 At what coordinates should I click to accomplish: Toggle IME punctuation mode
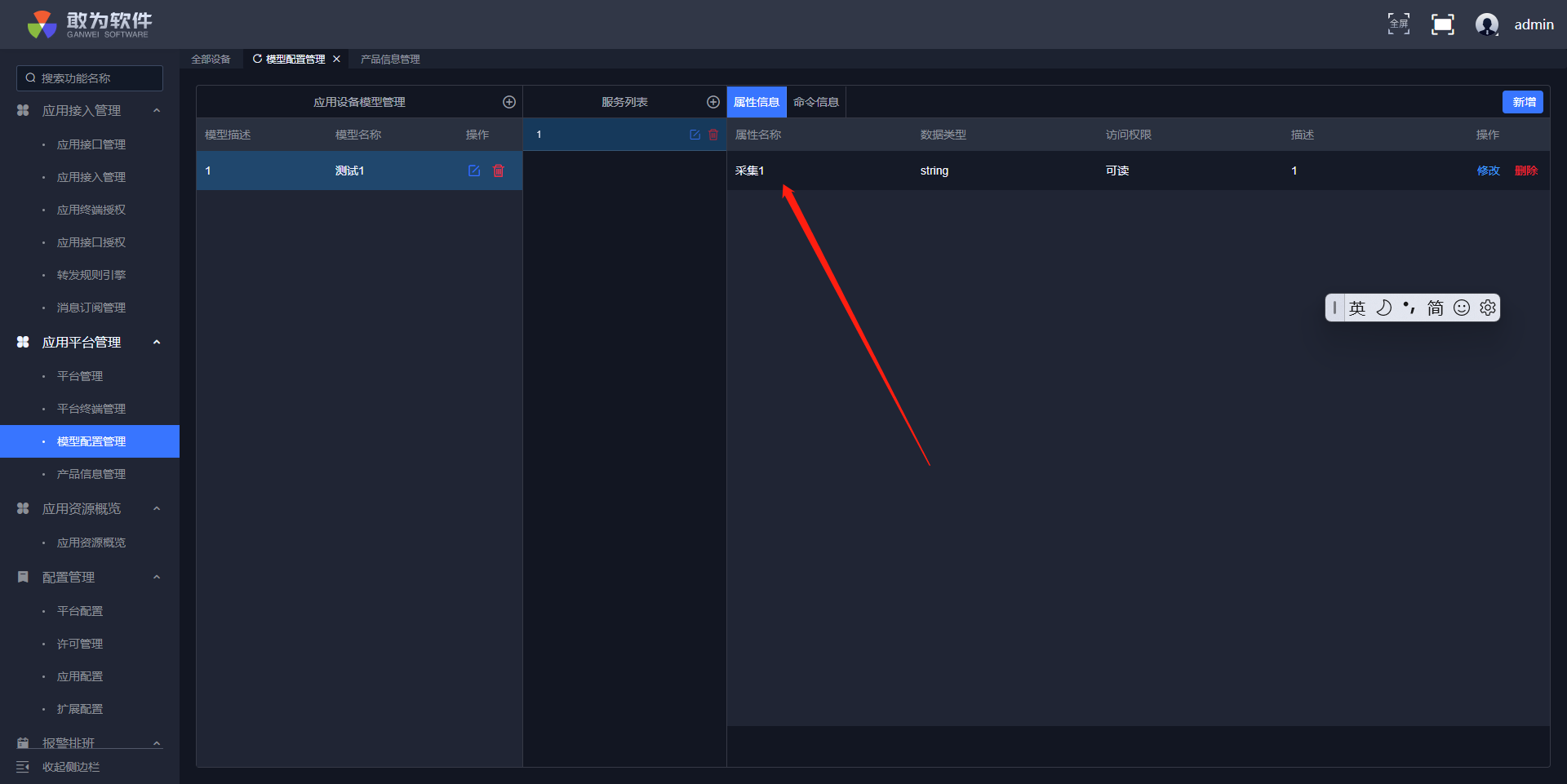1409,308
